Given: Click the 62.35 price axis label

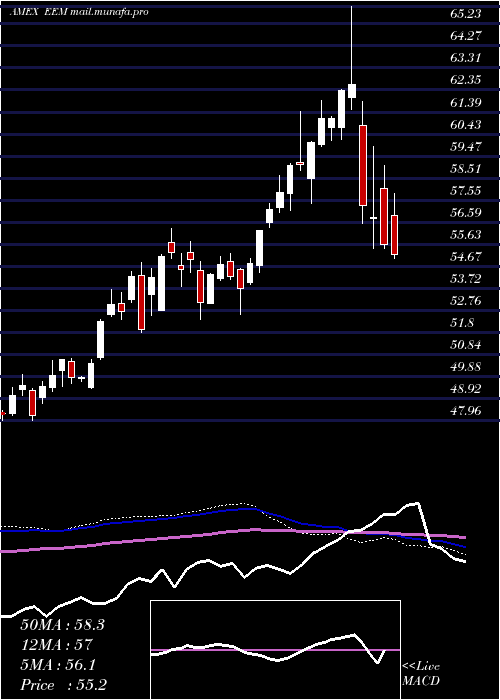Looking at the screenshot, I should point(466,79).
